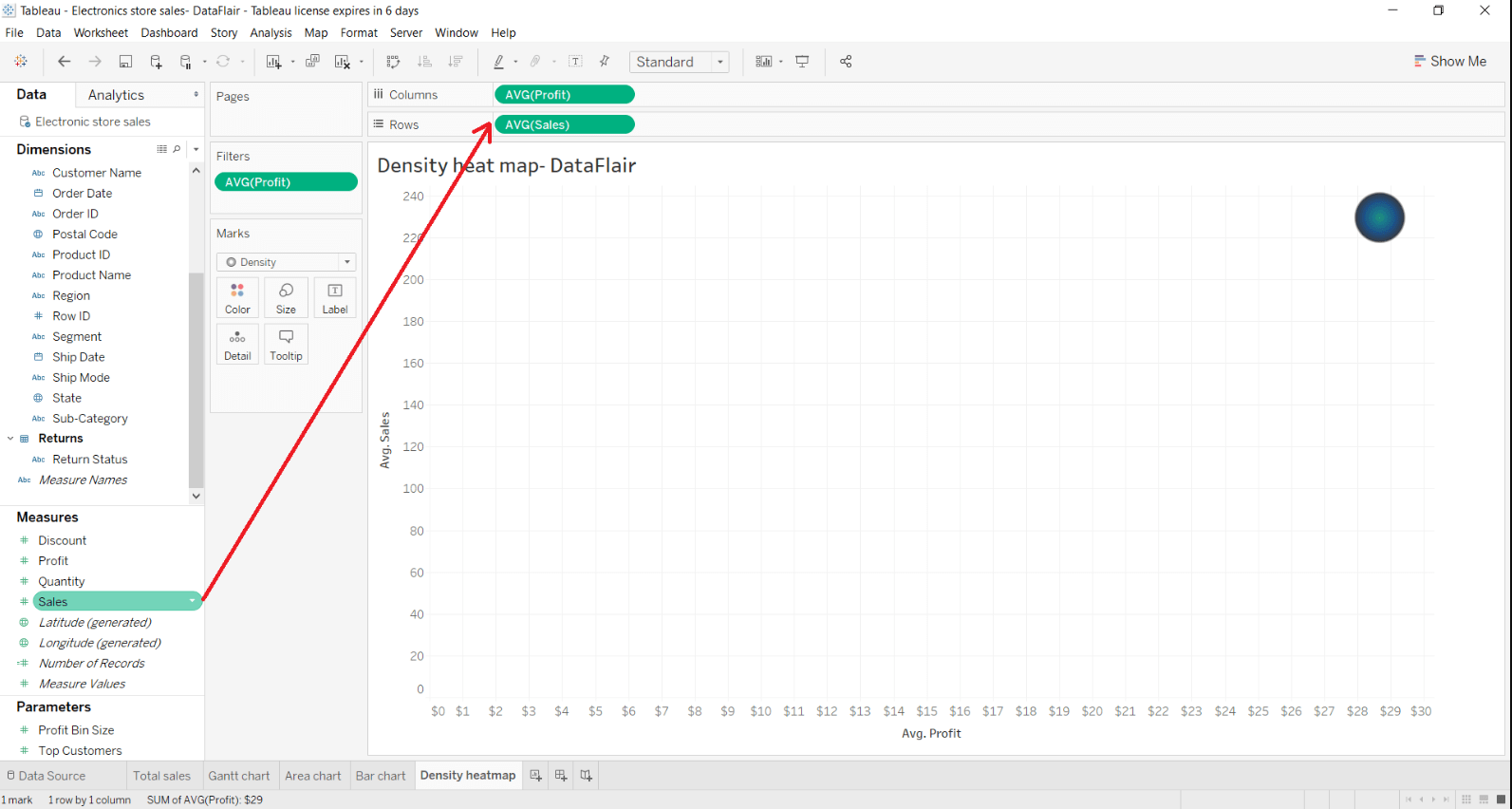
Task: Save the workbook using the disk icon
Action: 125,62
